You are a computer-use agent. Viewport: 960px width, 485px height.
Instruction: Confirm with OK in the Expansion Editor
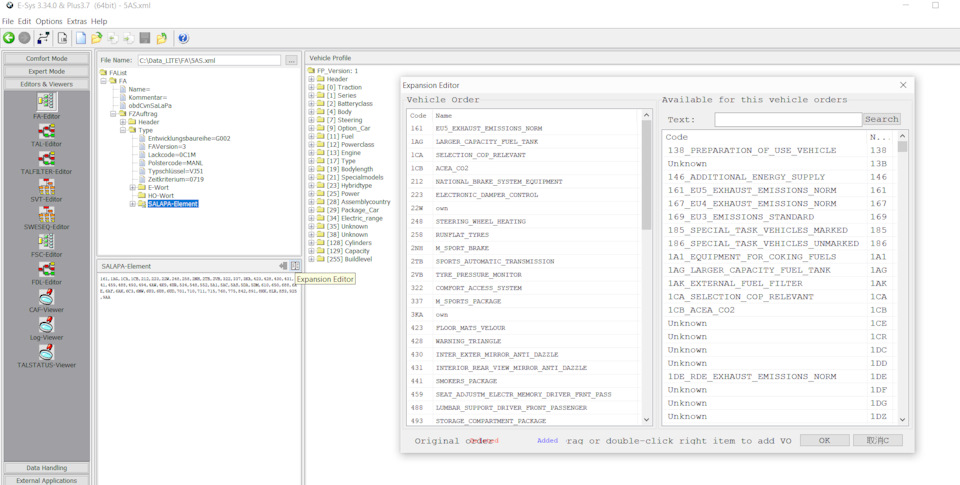click(x=824, y=440)
